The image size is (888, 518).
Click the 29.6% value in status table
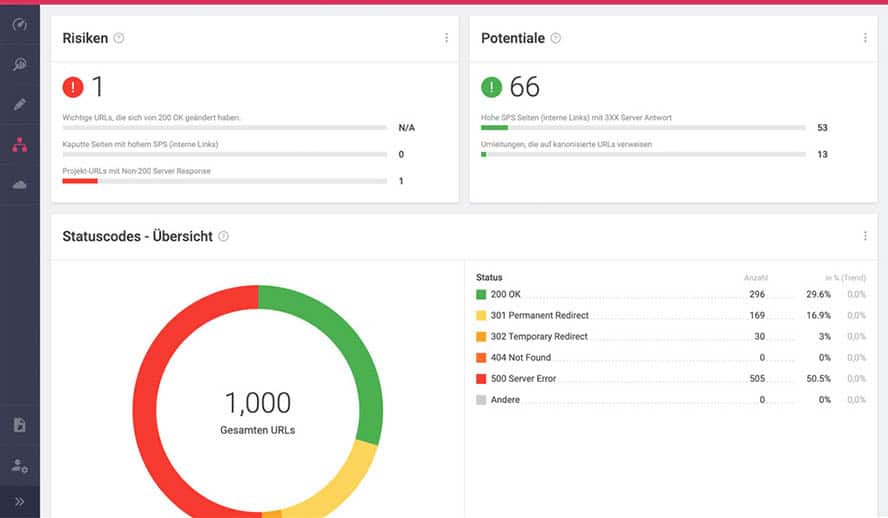point(818,294)
